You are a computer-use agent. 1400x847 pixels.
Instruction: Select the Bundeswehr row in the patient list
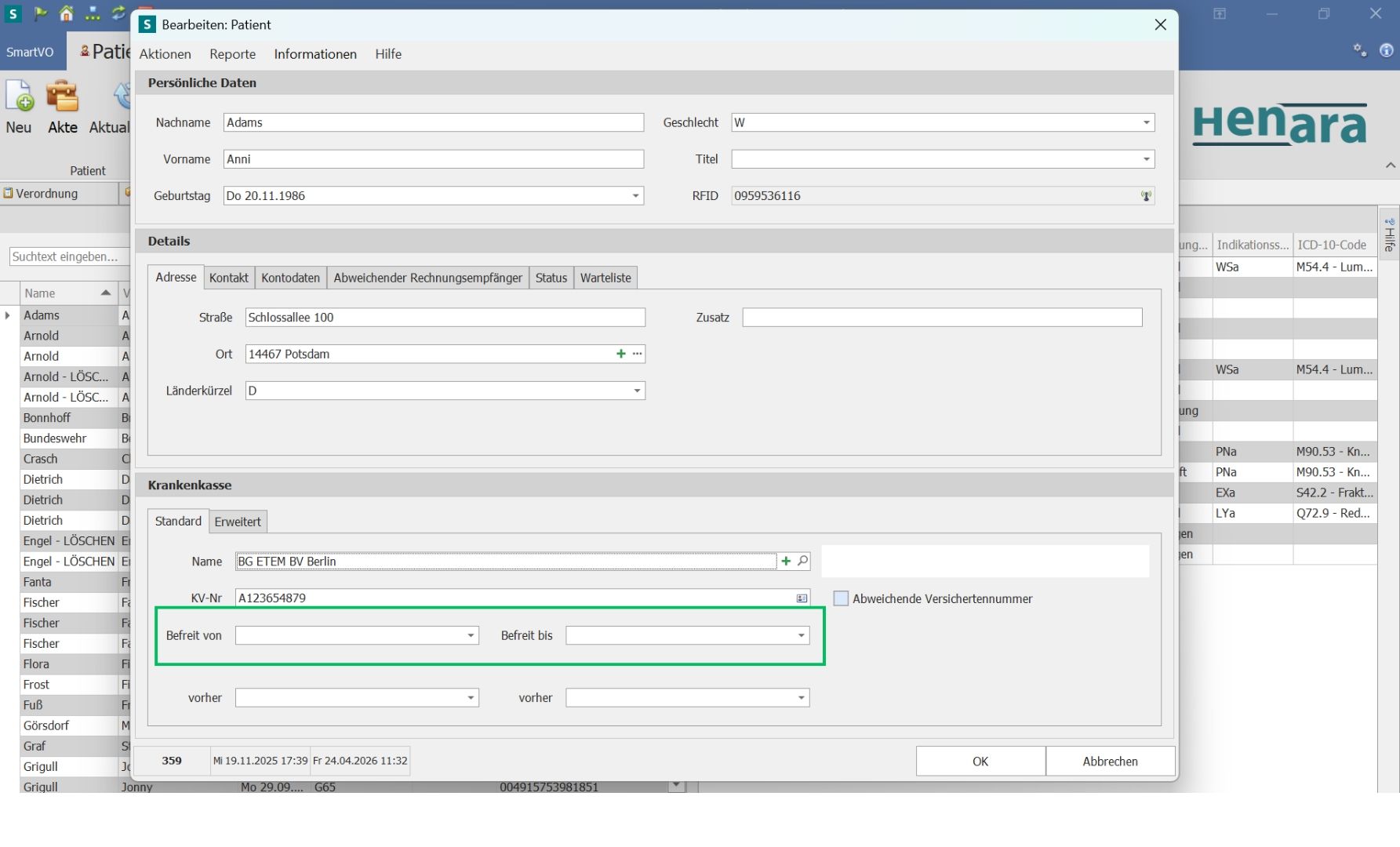pos(69,438)
